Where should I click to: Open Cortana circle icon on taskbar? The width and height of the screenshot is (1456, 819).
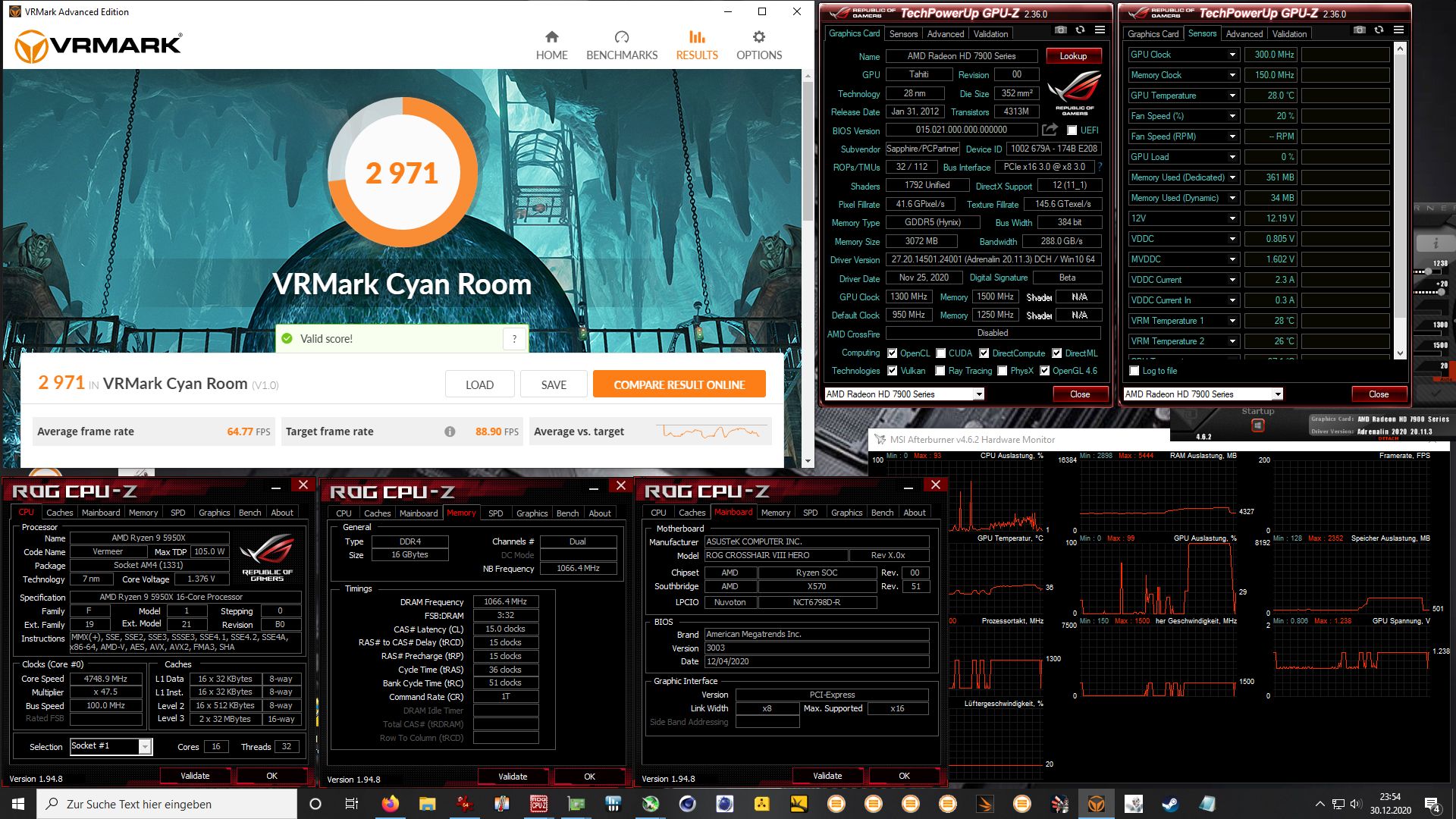(315, 804)
